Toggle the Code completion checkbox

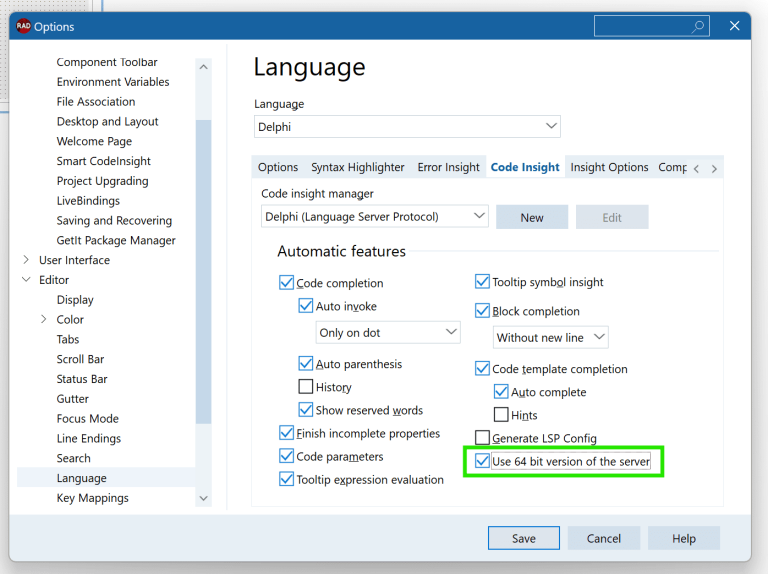pos(287,283)
